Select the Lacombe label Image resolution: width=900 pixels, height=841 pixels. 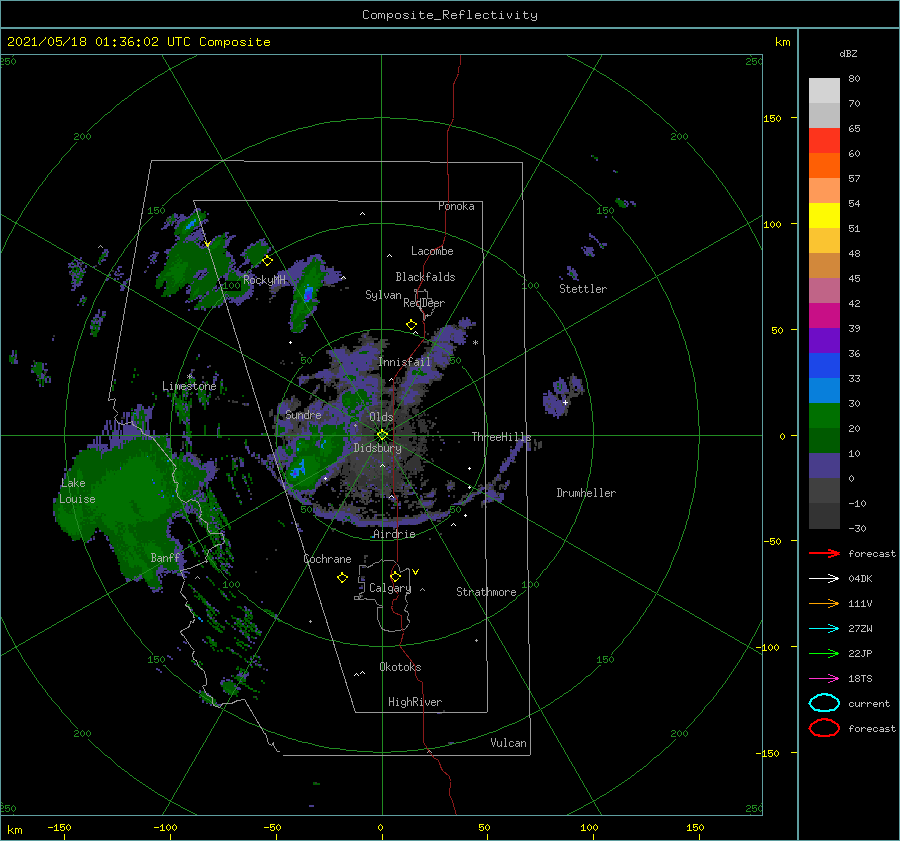[432, 251]
